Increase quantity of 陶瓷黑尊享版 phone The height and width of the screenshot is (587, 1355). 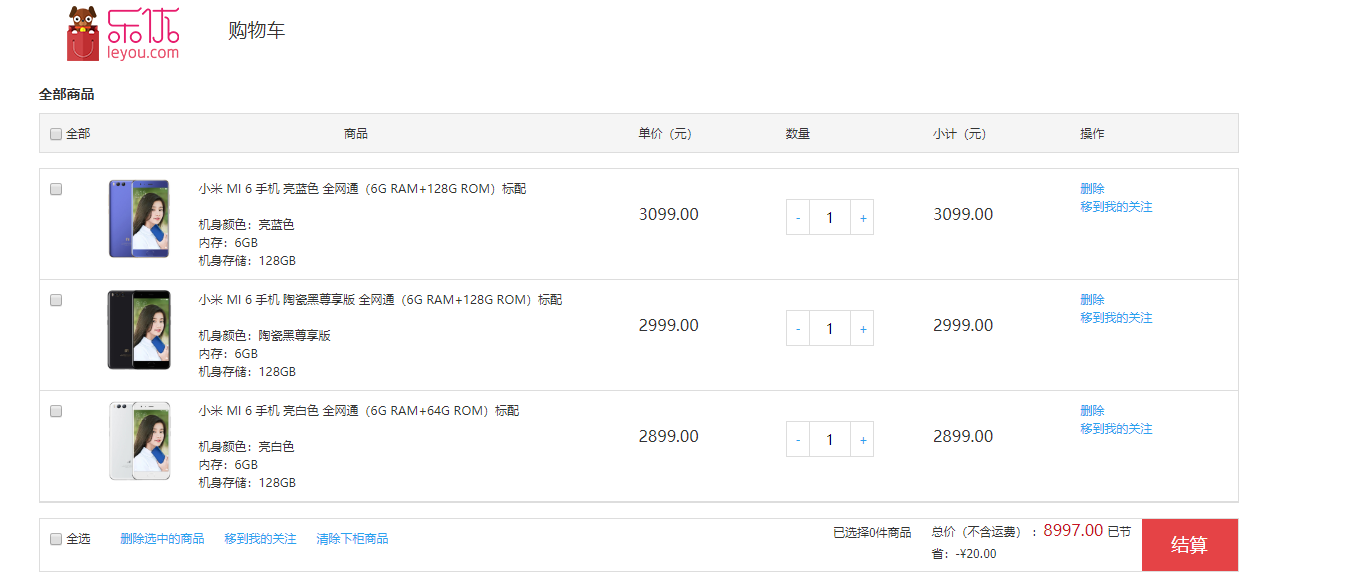click(x=862, y=329)
